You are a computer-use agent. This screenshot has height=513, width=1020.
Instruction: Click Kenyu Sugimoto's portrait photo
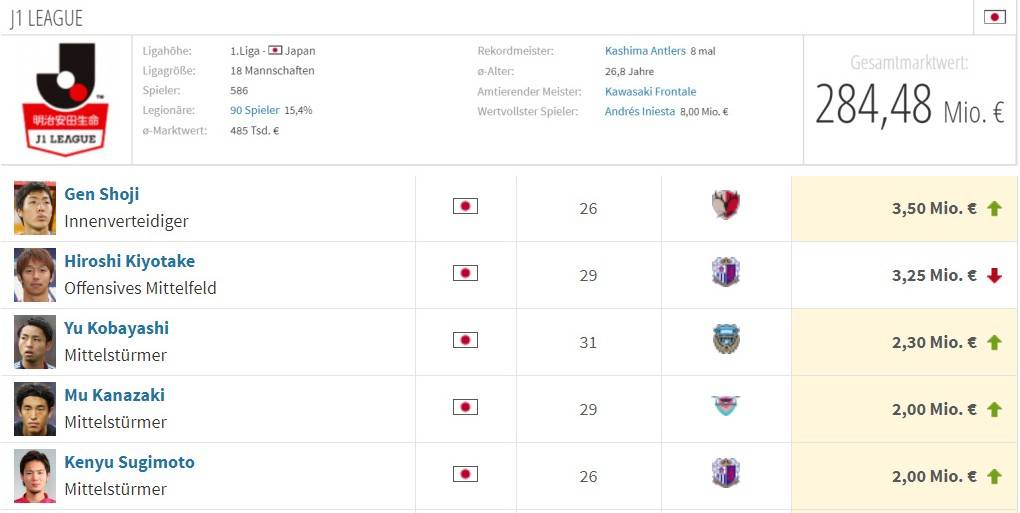tap(35, 476)
